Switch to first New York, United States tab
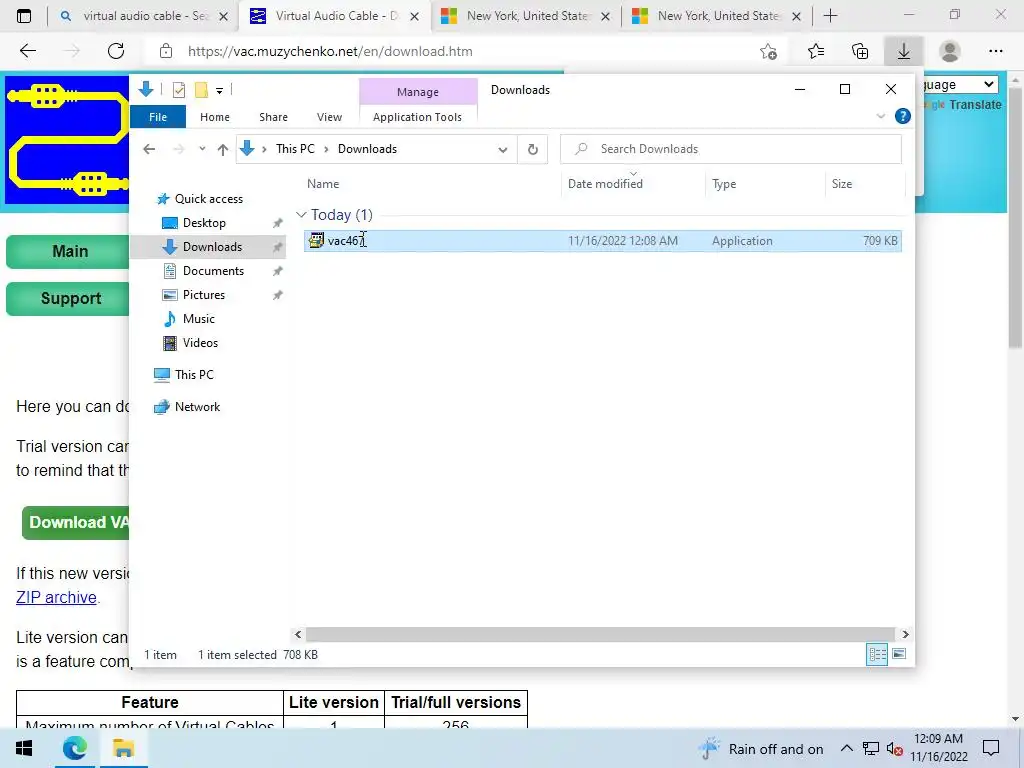 526,16
